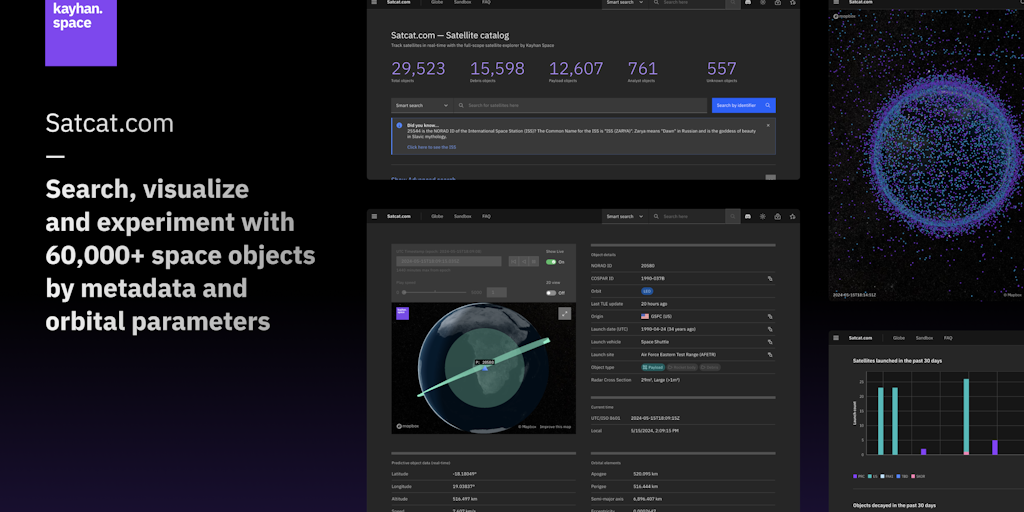Image resolution: width=1024 pixels, height=512 pixels.
Task: Expand globe map to fullscreen
Action: click(565, 313)
